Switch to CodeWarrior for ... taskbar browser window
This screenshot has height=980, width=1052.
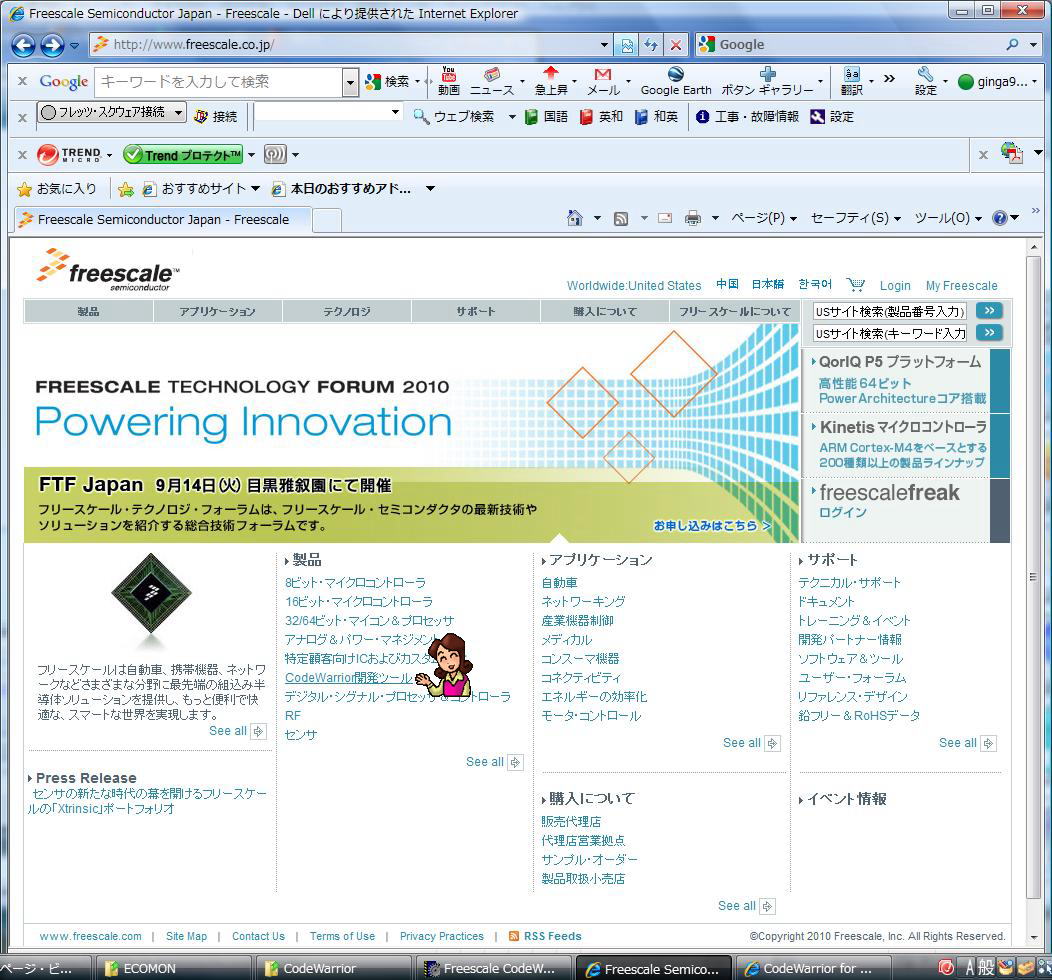(813, 968)
